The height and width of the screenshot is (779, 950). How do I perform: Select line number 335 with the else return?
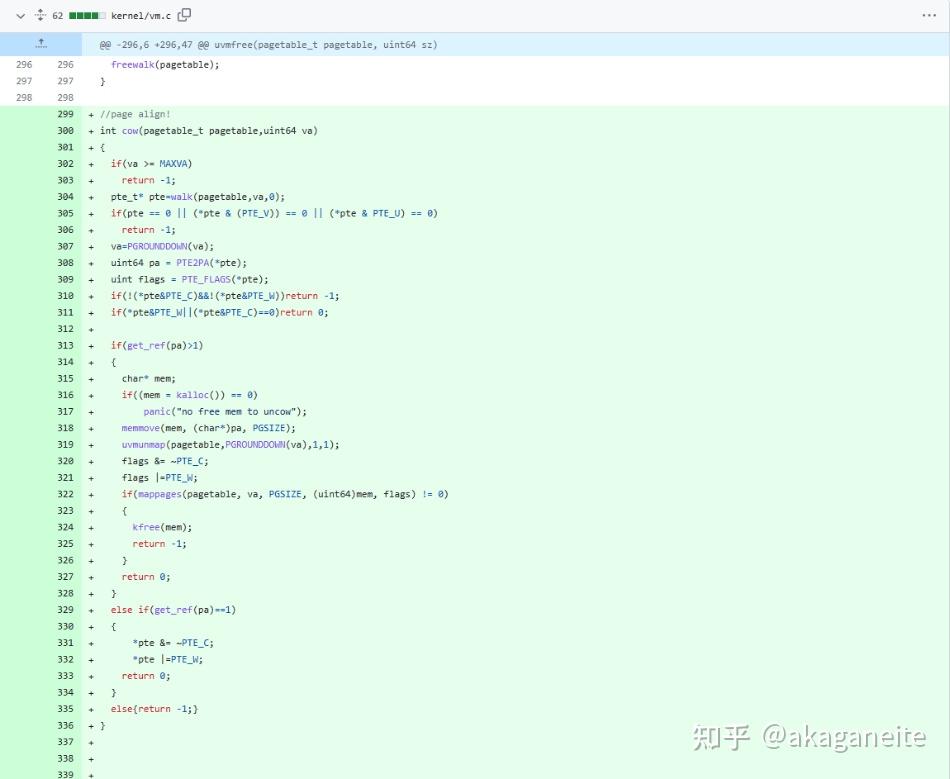tap(65, 708)
